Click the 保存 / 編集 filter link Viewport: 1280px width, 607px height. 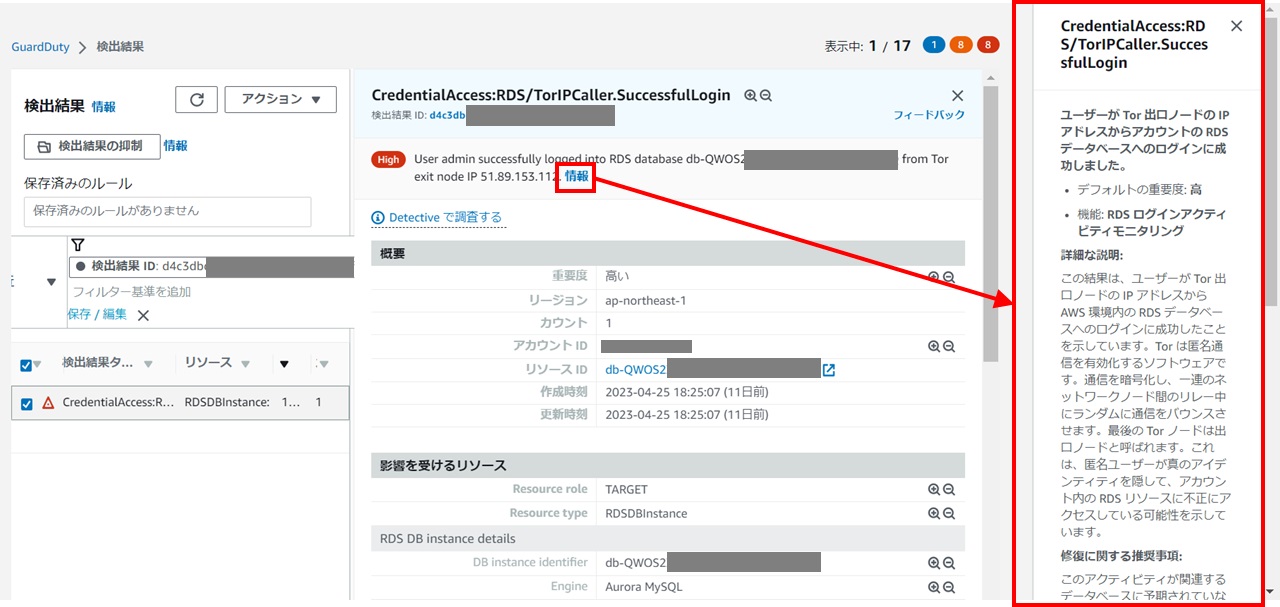(x=97, y=314)
